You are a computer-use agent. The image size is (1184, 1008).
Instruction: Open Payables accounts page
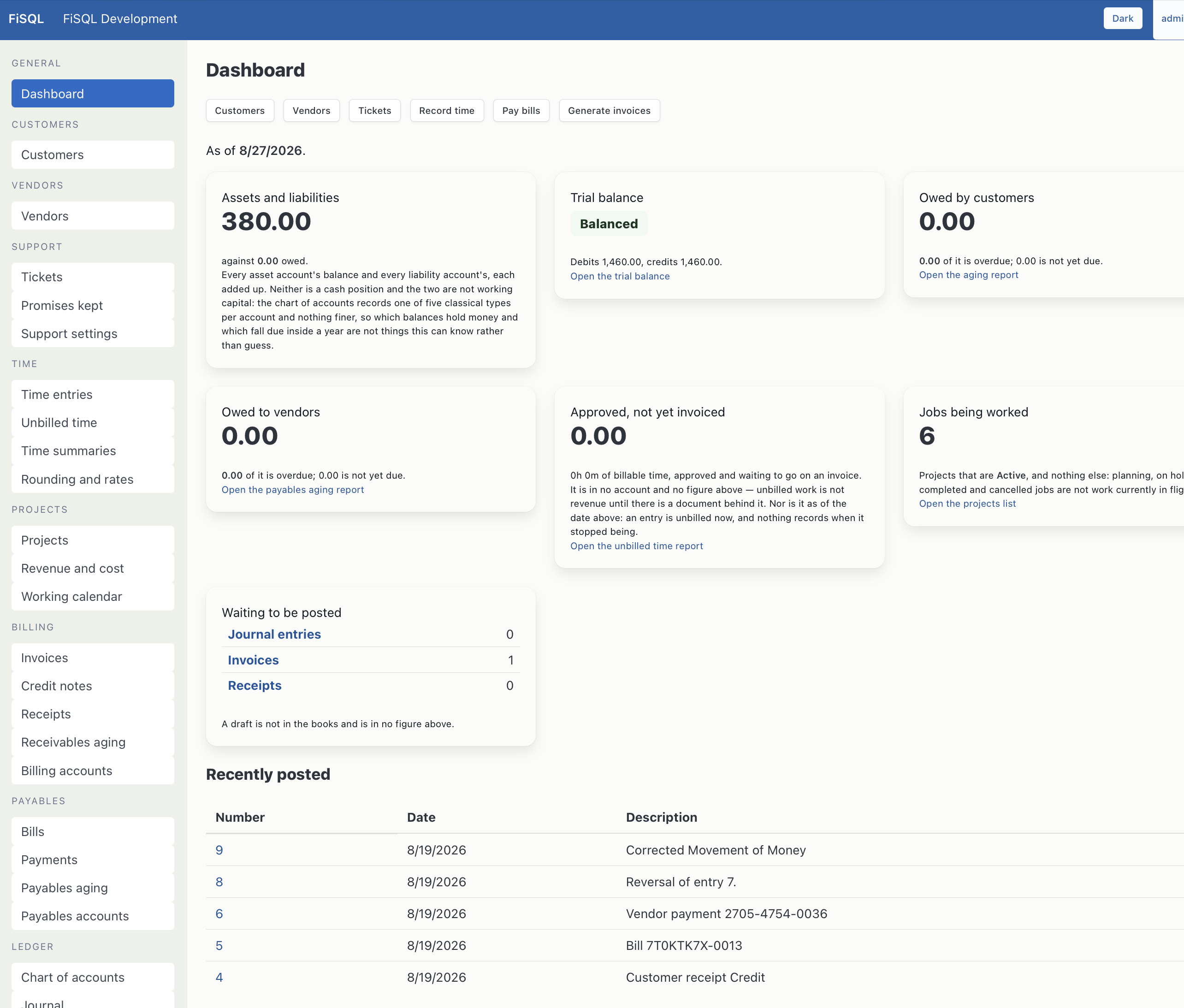point(93,916)
